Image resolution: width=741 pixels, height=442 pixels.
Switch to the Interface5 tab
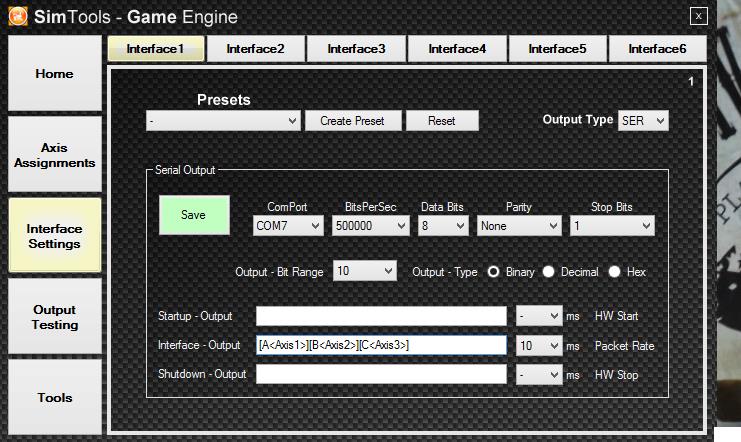[558, 49]
